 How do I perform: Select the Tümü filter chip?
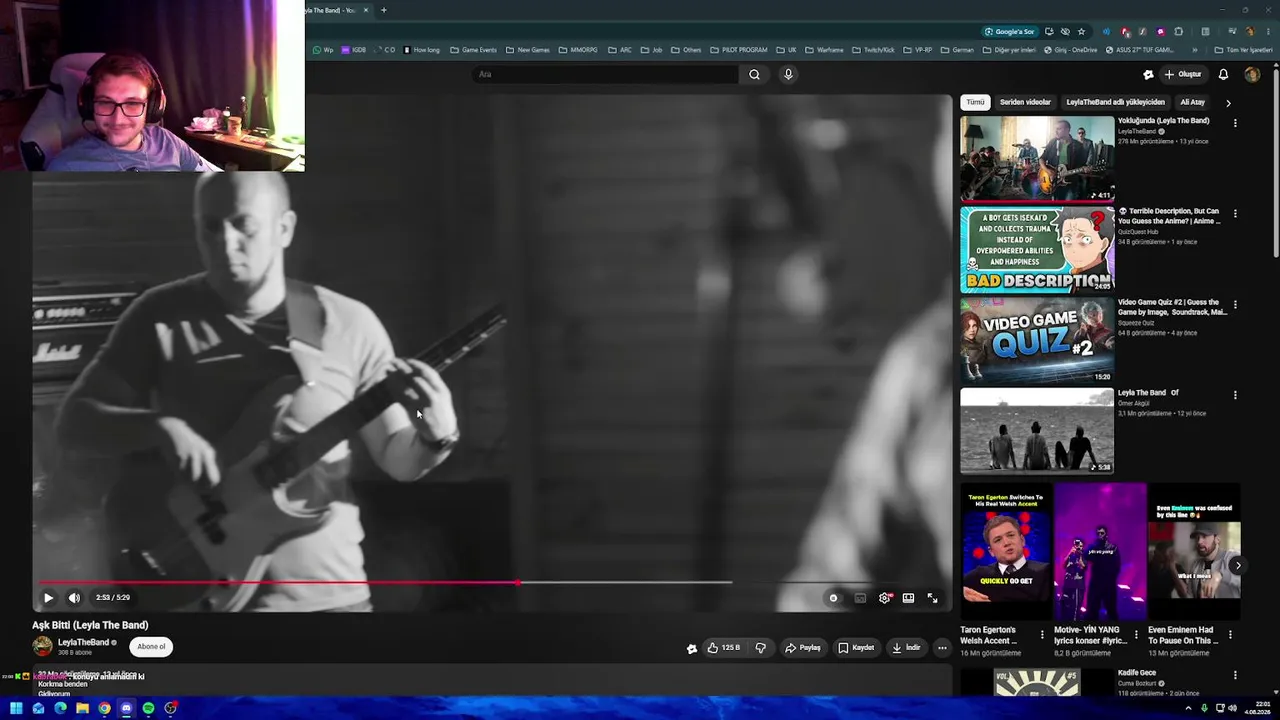click(x=975, y=102)
